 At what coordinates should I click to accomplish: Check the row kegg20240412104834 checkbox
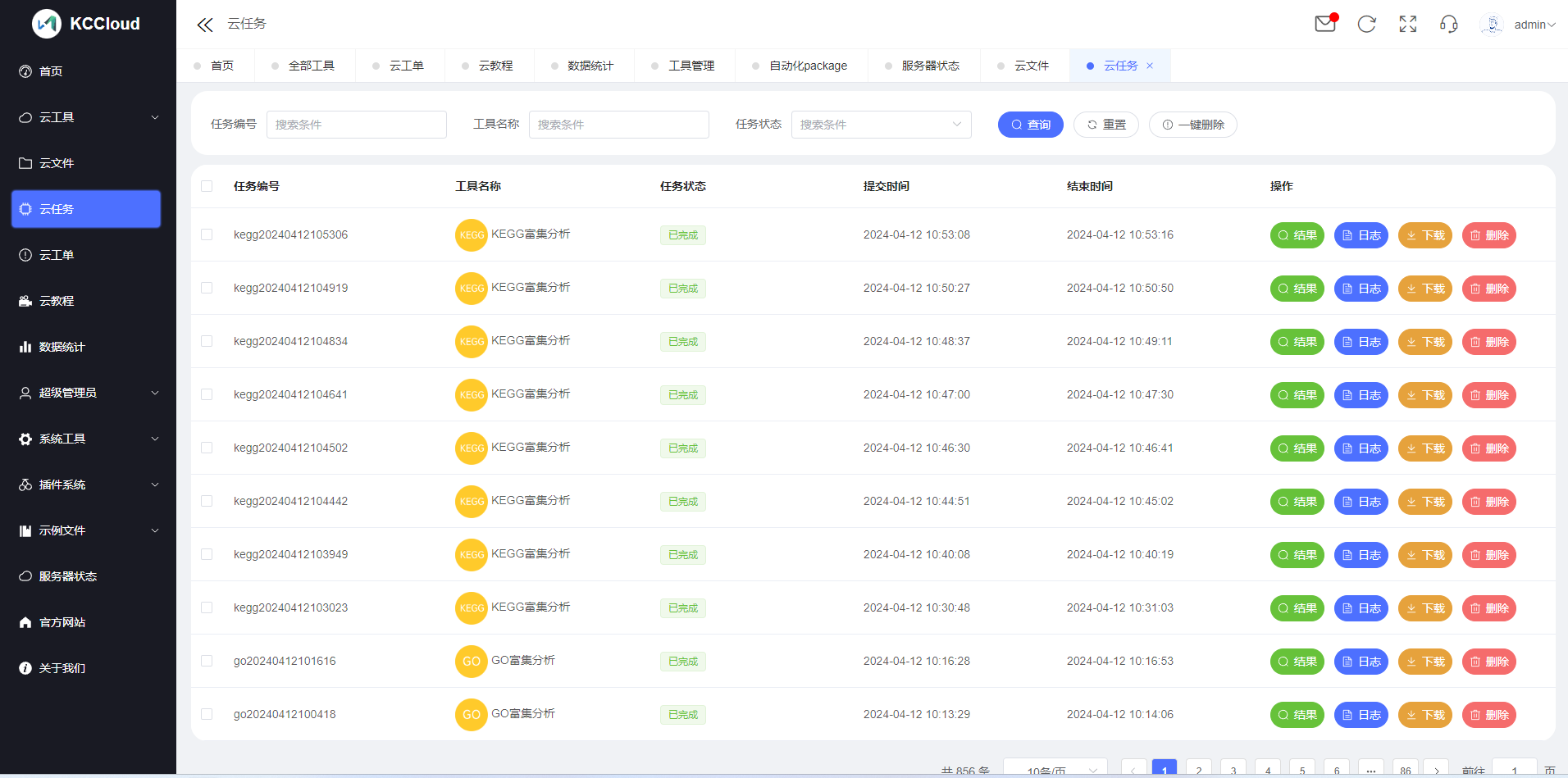207,341
